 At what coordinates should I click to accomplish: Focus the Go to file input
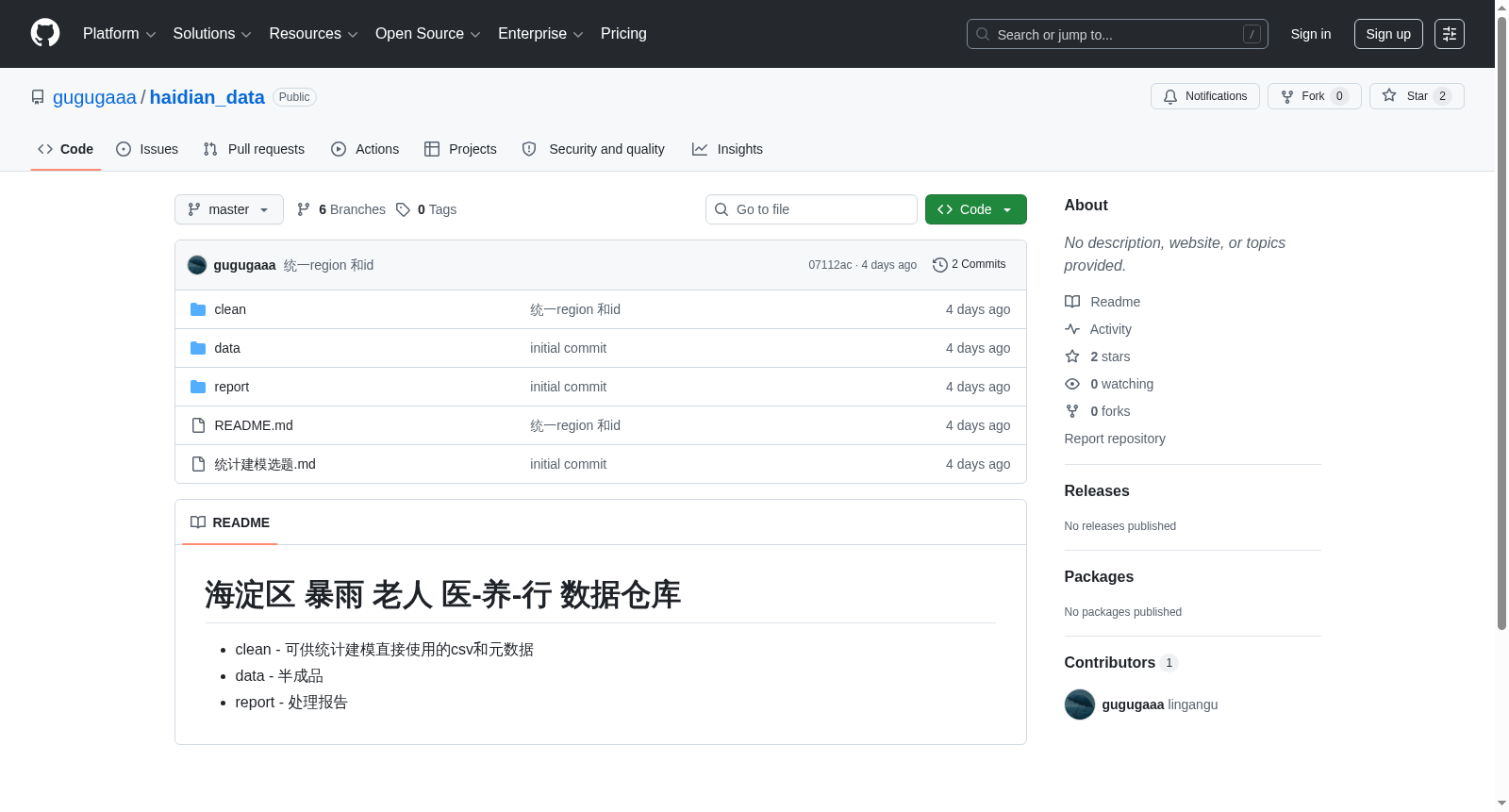coord(811,209)
